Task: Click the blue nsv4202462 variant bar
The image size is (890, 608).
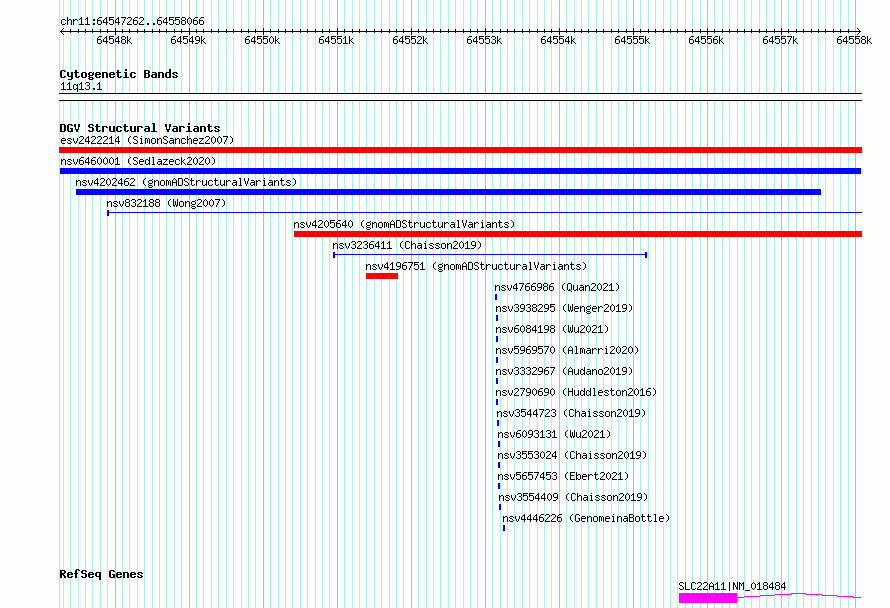Action: point(448,192)
